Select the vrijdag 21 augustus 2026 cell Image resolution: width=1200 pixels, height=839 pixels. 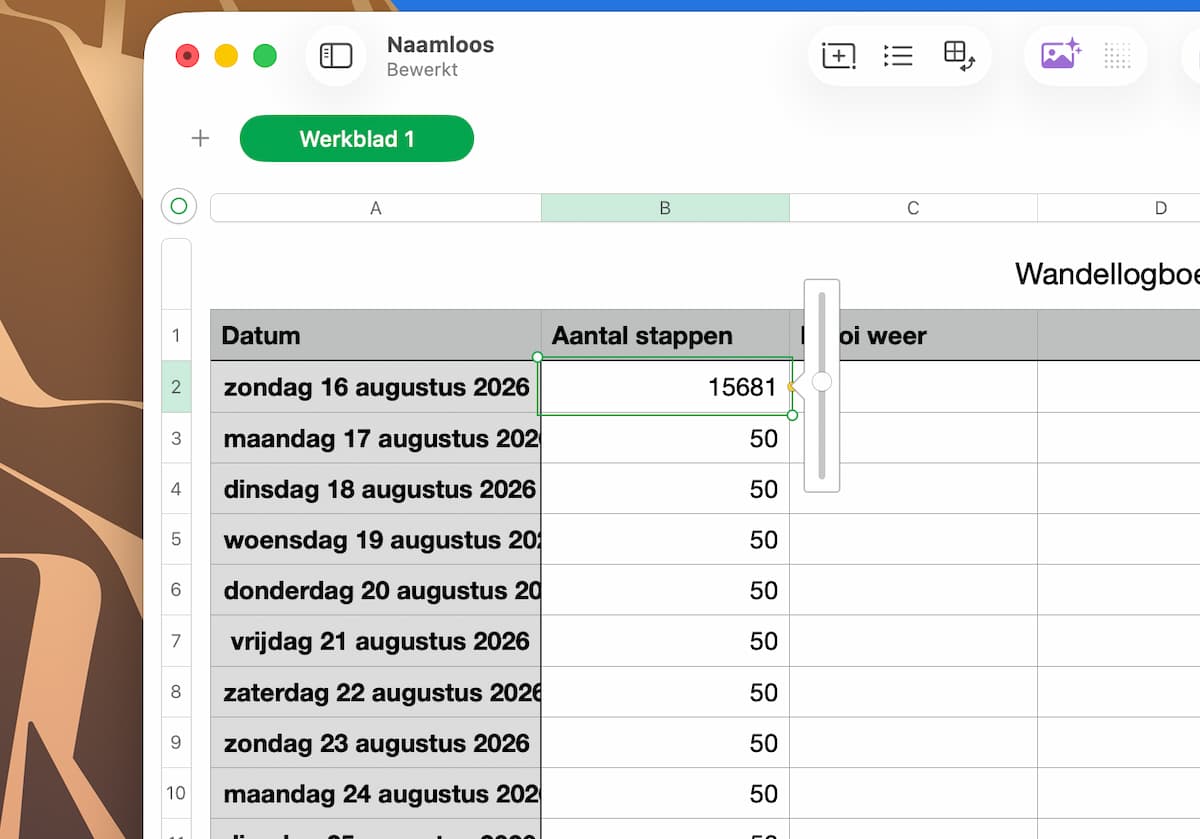click(x=376, y=641)
